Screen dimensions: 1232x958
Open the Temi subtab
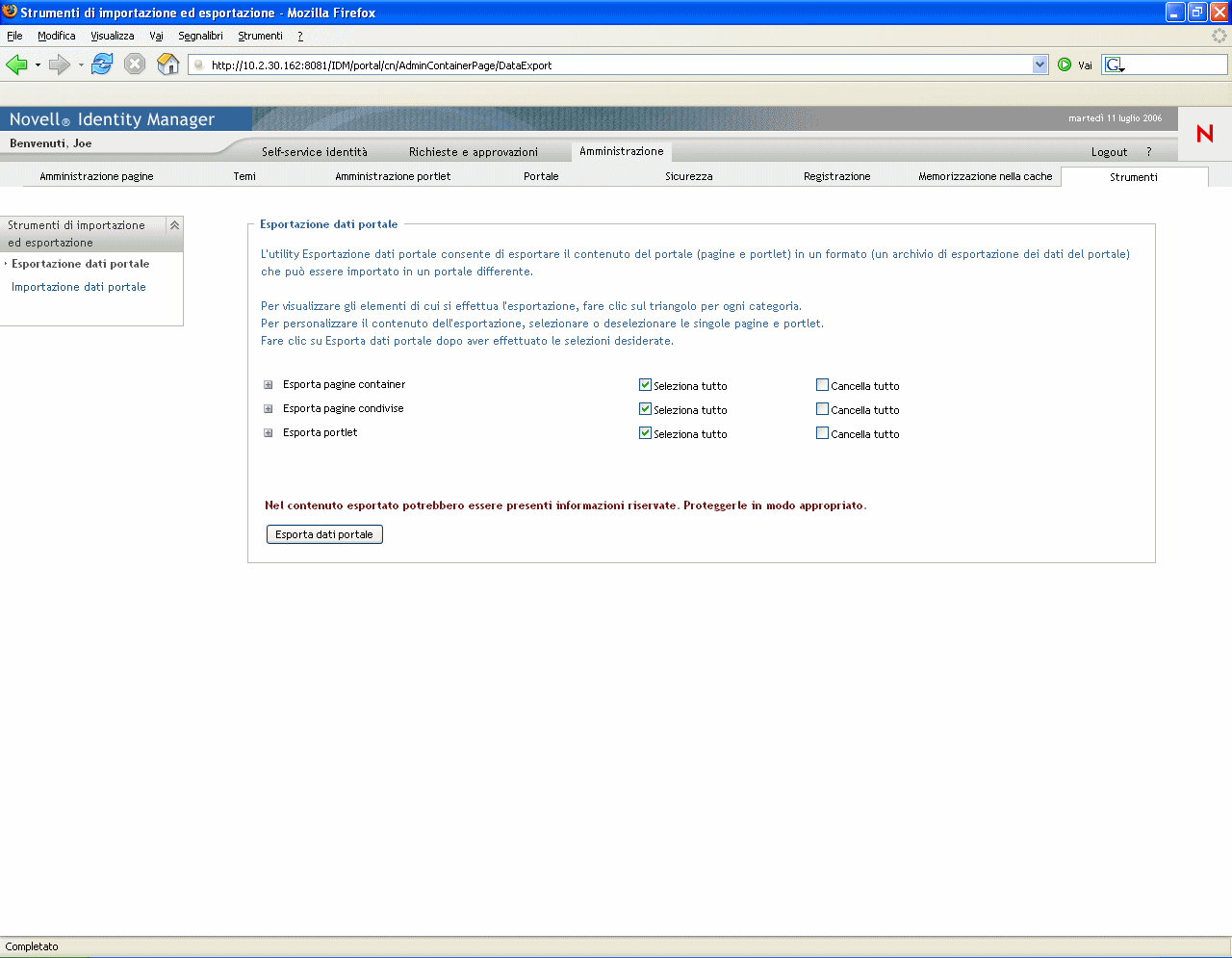(244, 176)
